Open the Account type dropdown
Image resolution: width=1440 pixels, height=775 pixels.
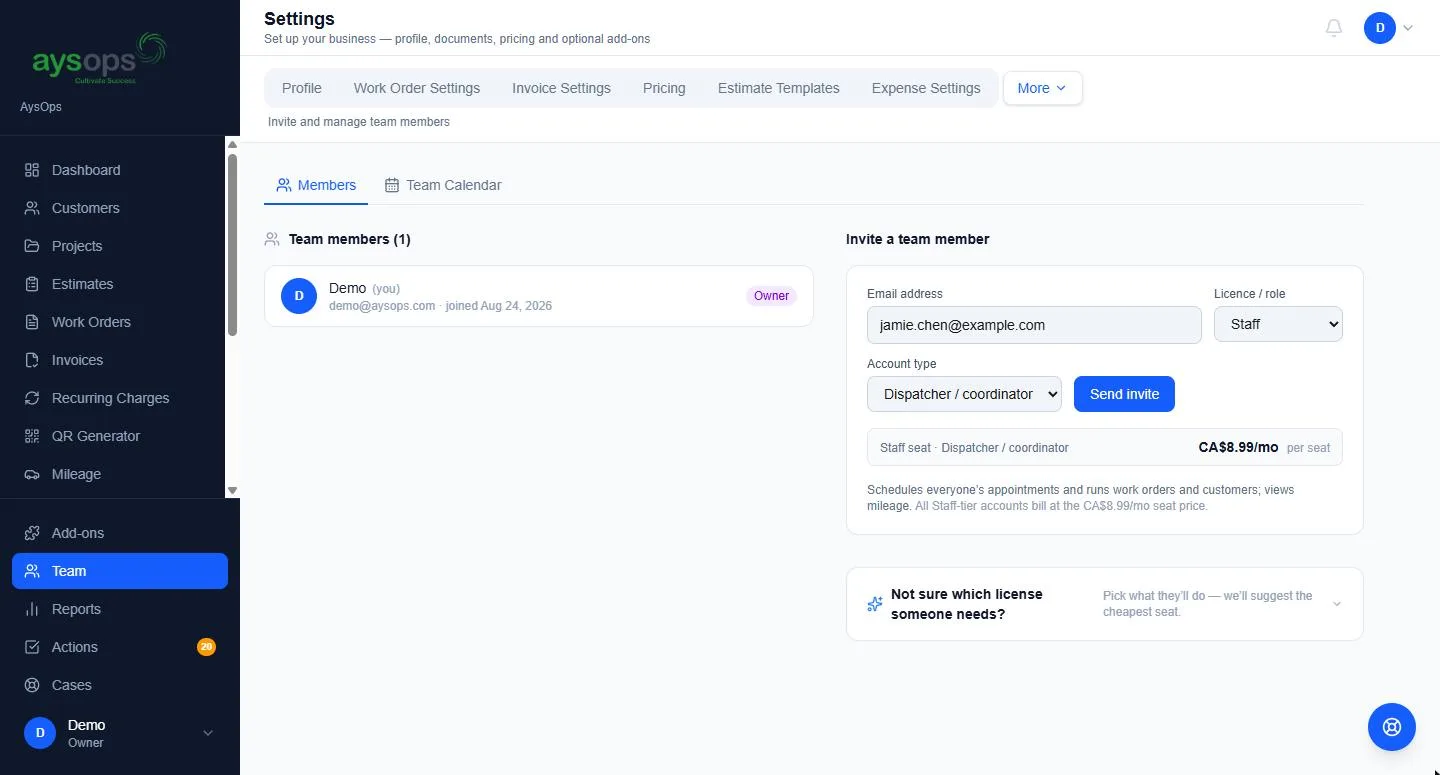964,394
